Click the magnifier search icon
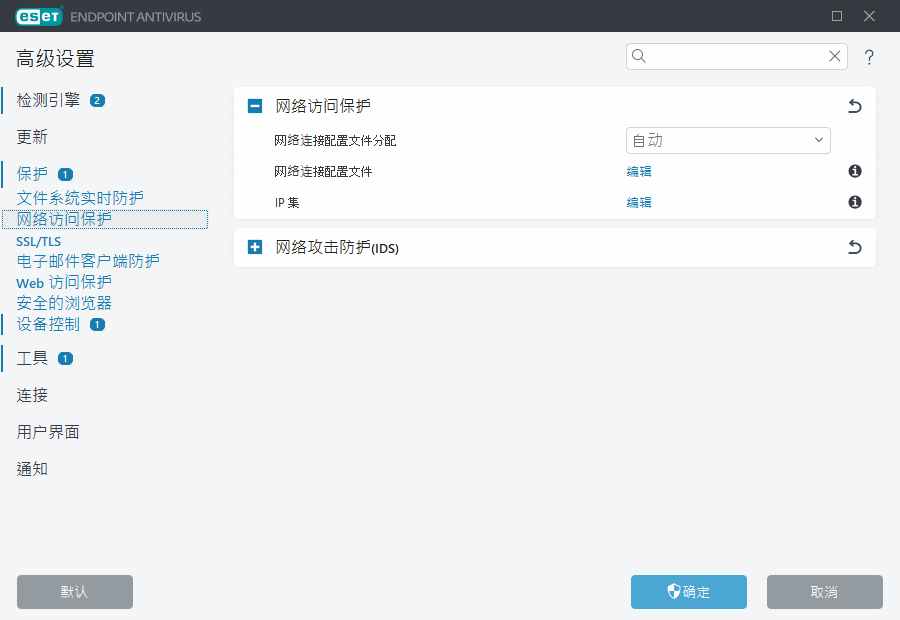Viewport: 900px width, 620px height. tap(640, 57)
